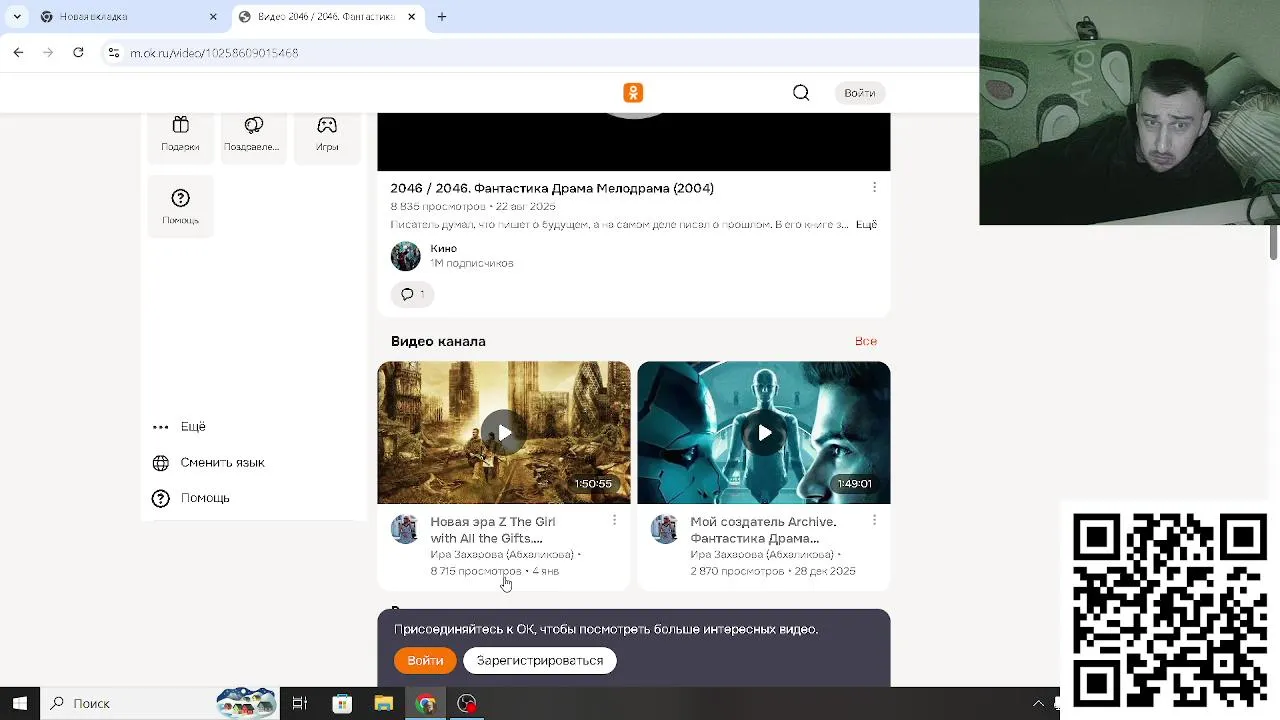Open the tab search dropdown arrow
This screenshot has width=1280, height=720.
tap(17, 17)
